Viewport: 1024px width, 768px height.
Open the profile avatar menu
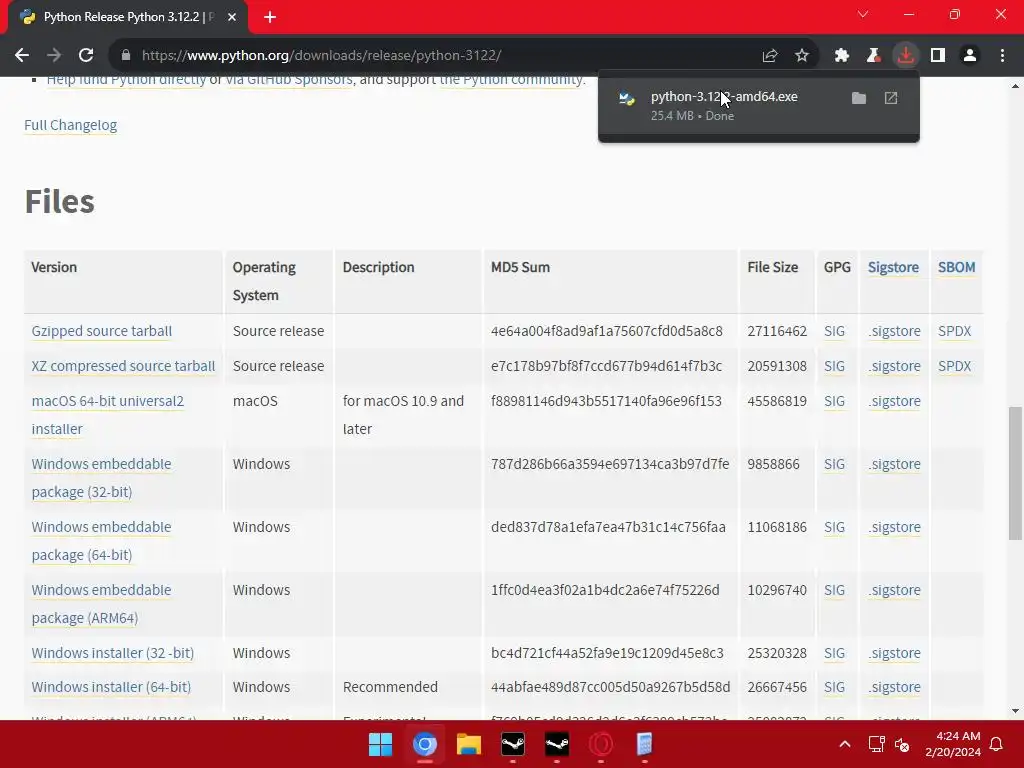(x=970, y=56)
